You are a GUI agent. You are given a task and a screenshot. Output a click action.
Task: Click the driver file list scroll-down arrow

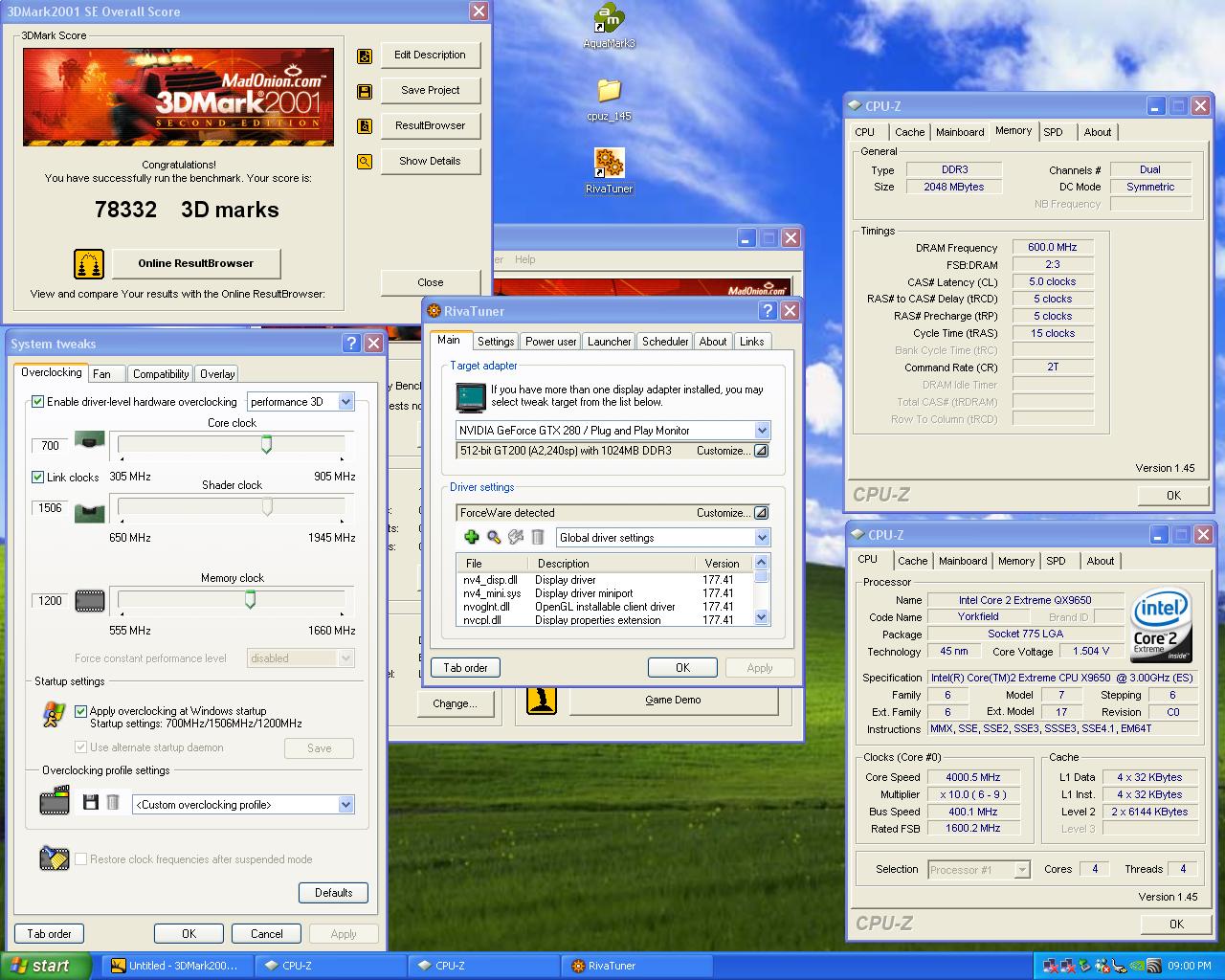click(762, 618)
